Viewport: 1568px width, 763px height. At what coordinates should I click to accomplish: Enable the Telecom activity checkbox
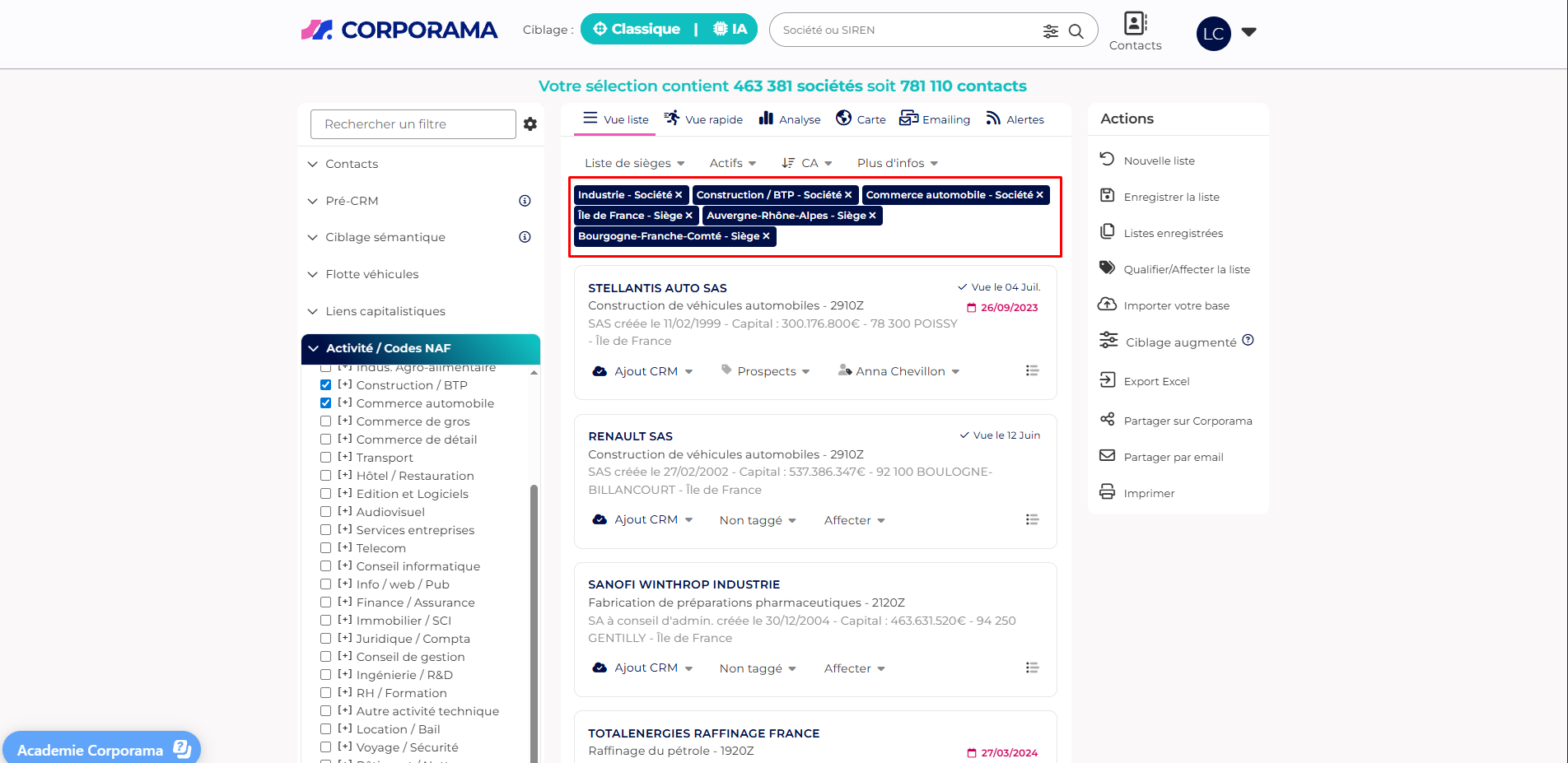[x=326, y=548]
